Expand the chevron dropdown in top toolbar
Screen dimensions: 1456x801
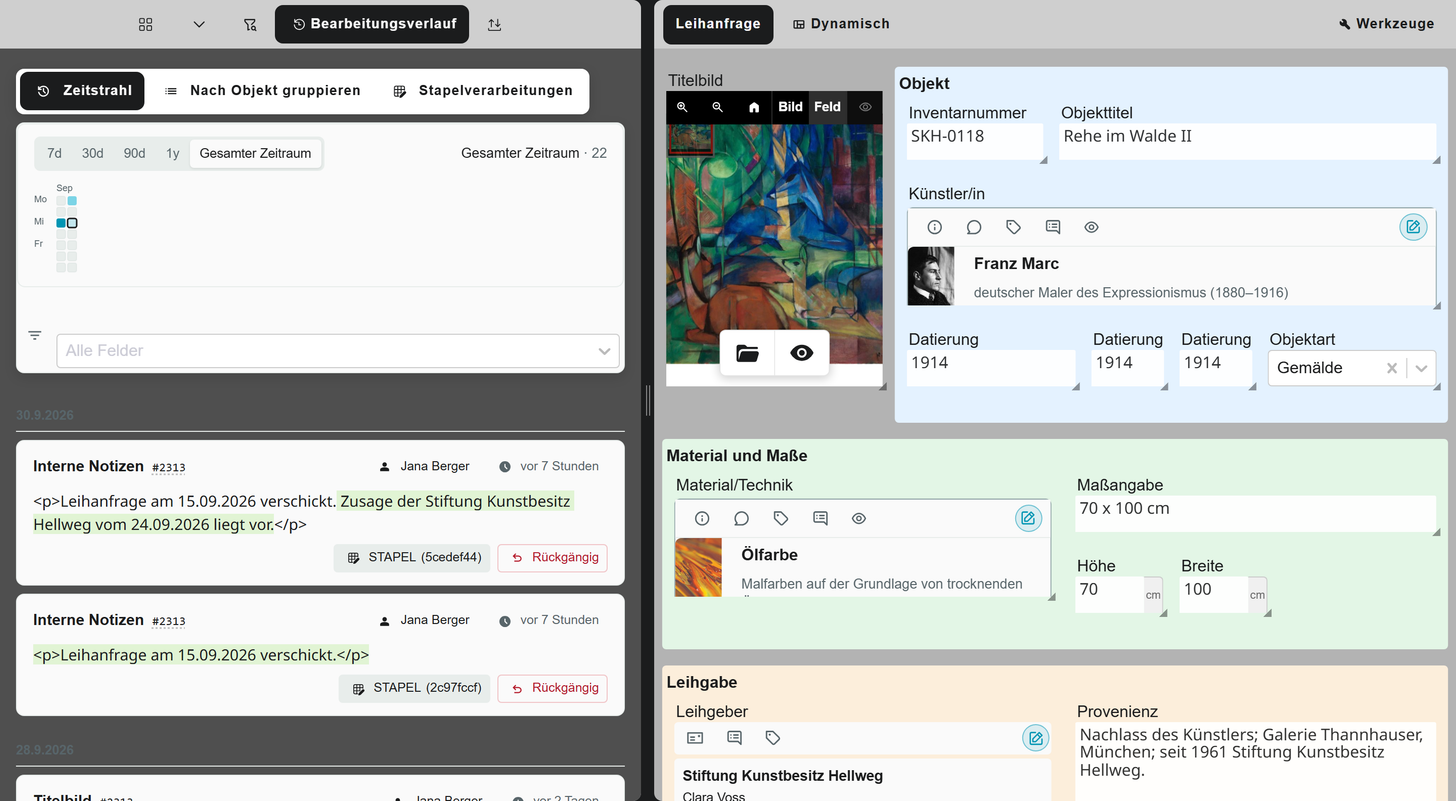(x=199, y=24)
